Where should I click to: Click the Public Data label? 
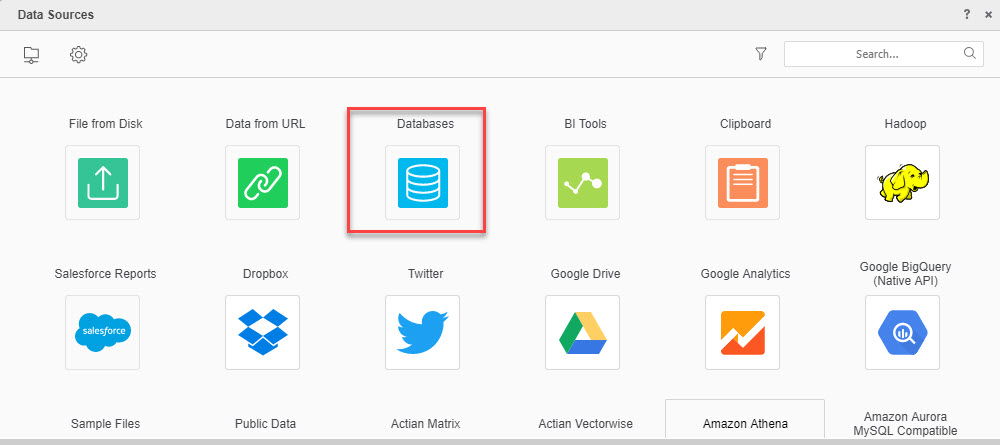265,423
